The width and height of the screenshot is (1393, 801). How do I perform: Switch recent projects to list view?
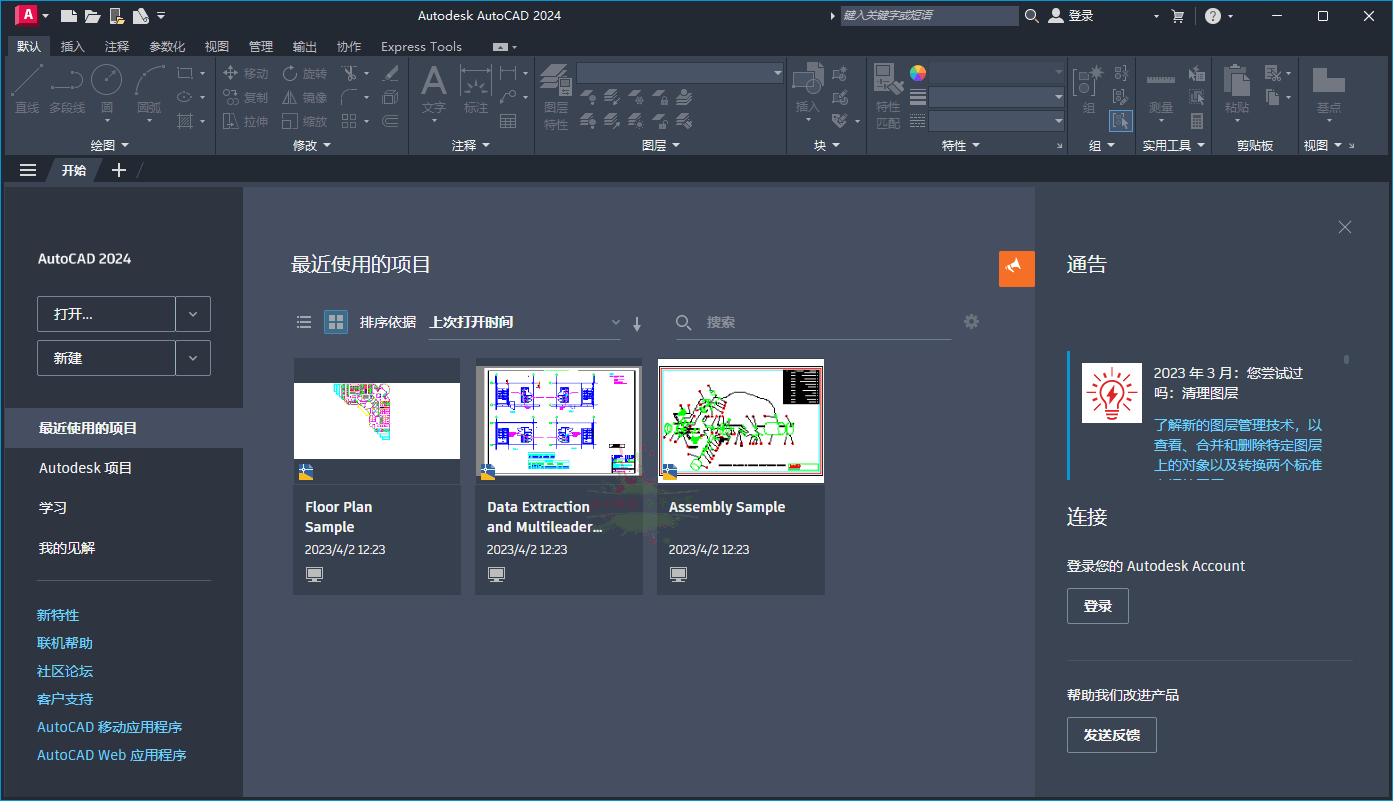click(x=304, y=322)
